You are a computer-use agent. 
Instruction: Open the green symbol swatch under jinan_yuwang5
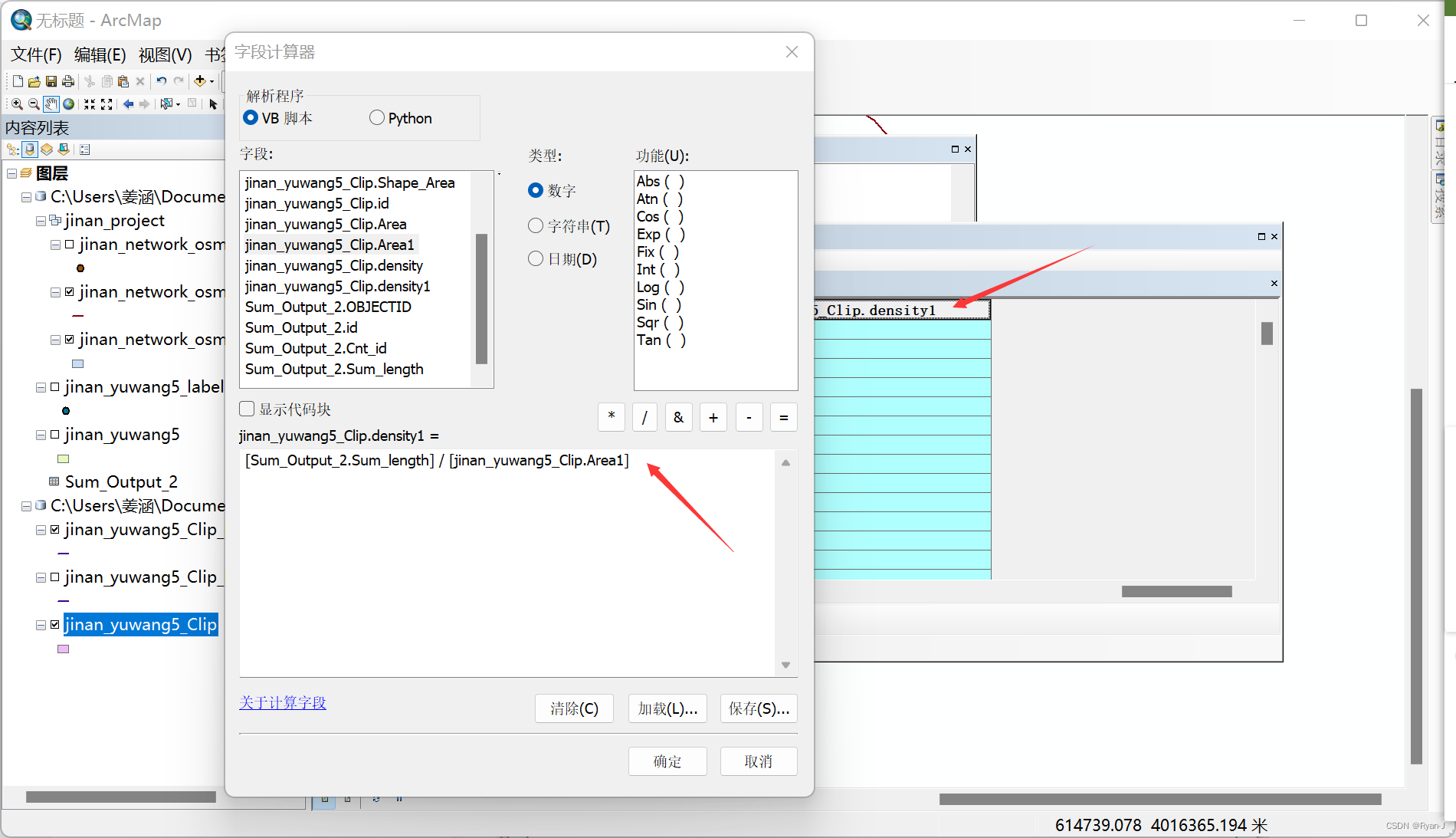[64, 458]
